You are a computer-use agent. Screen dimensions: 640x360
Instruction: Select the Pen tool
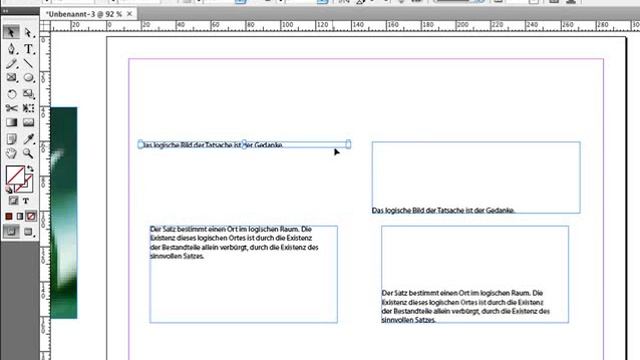pos(11,49)
